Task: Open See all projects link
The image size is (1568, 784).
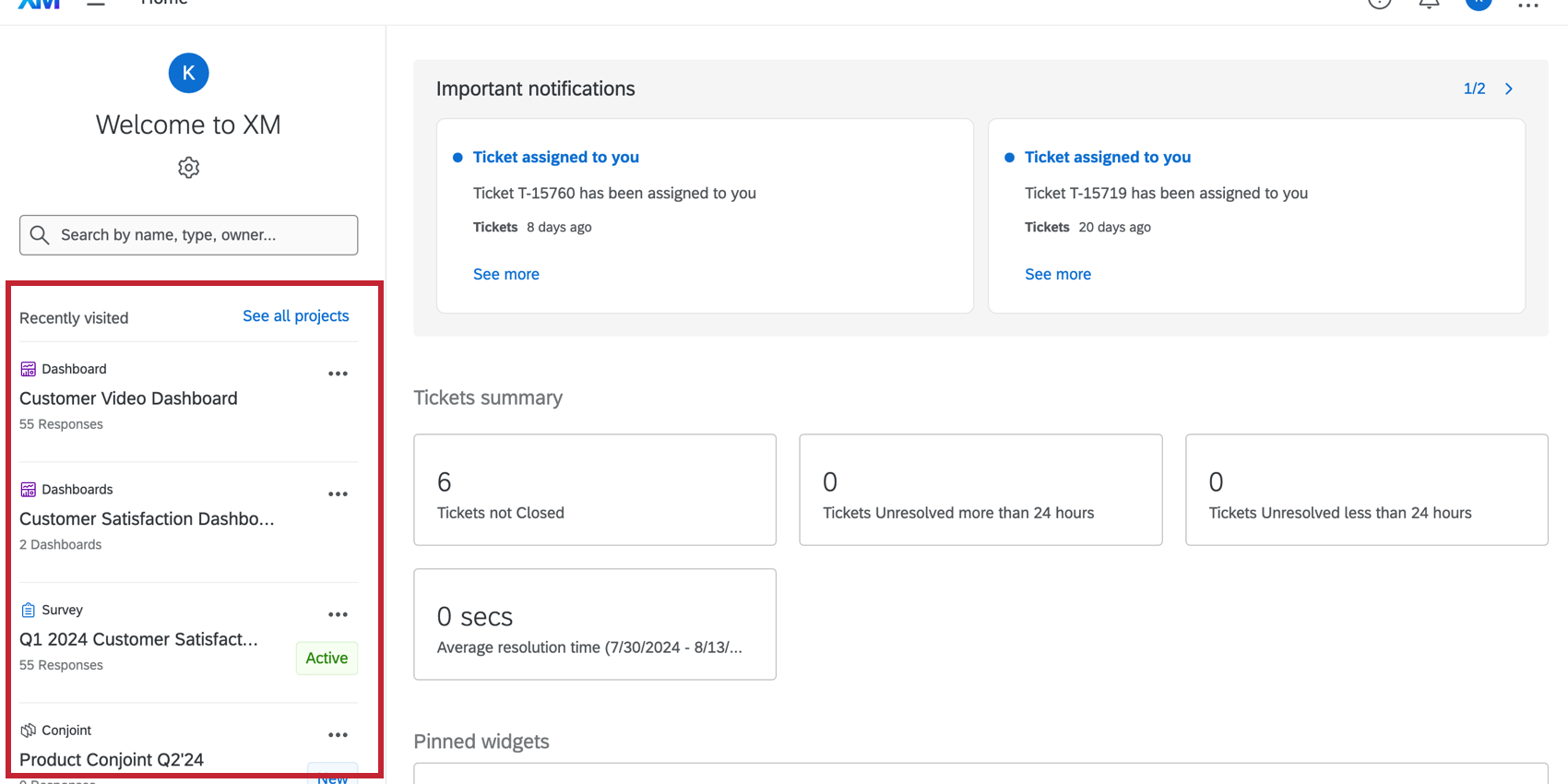Action: 295,315
